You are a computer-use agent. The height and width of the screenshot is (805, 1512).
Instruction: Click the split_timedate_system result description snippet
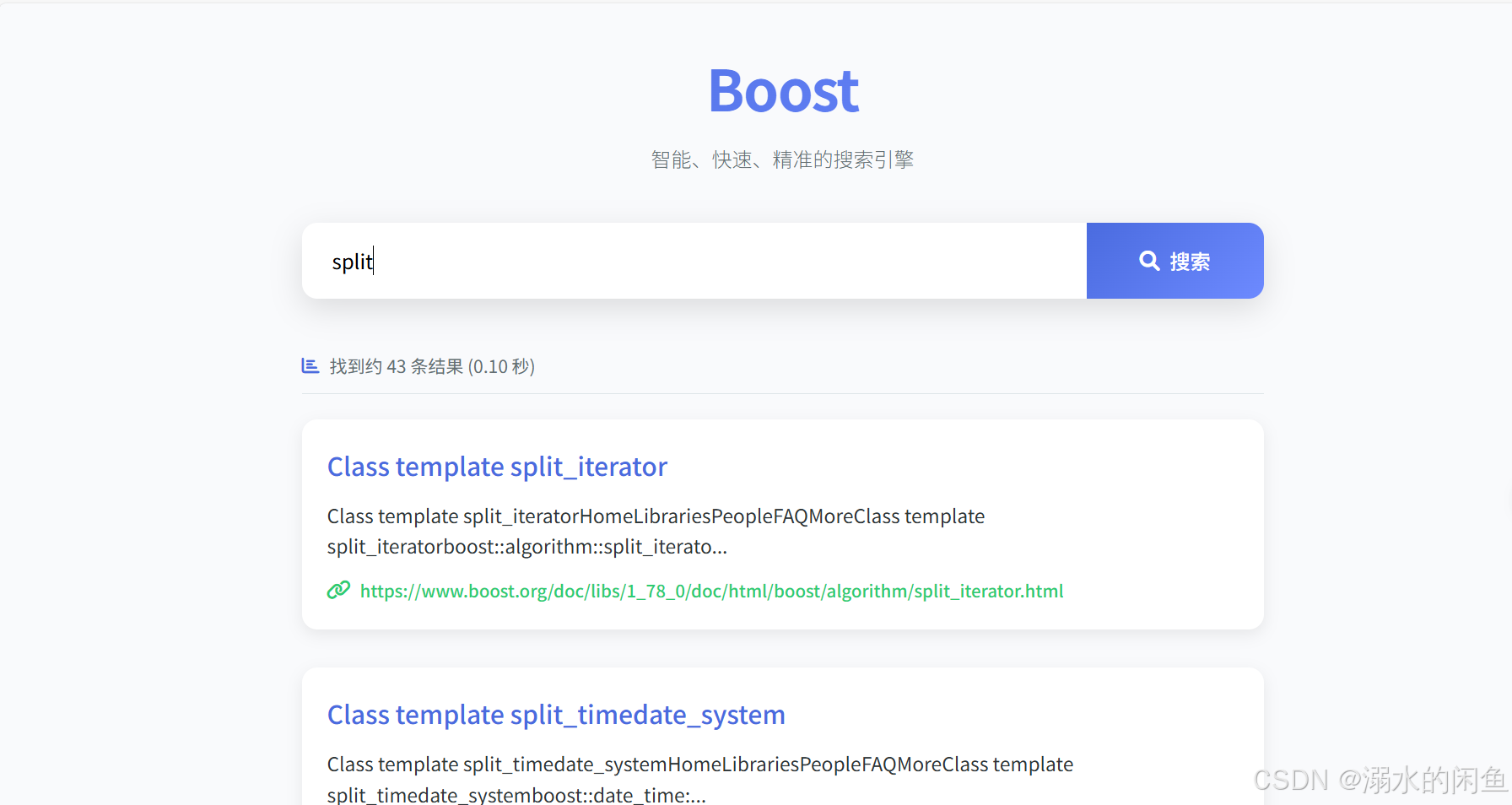(700, 779)
